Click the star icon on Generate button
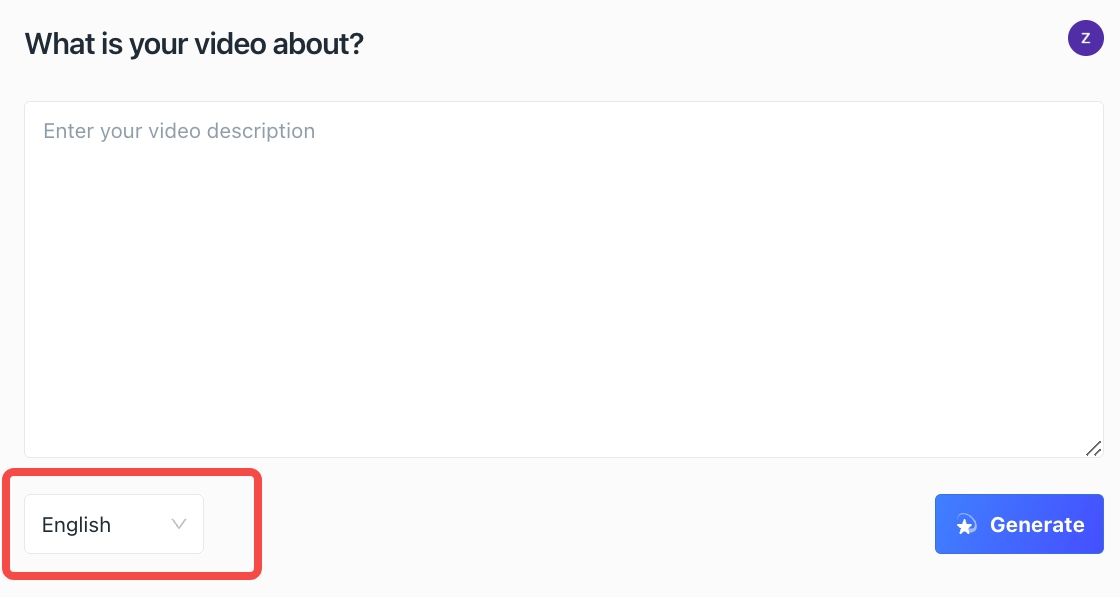The height and width of the screenshot is (600, 1120). (x=966, y=525)
